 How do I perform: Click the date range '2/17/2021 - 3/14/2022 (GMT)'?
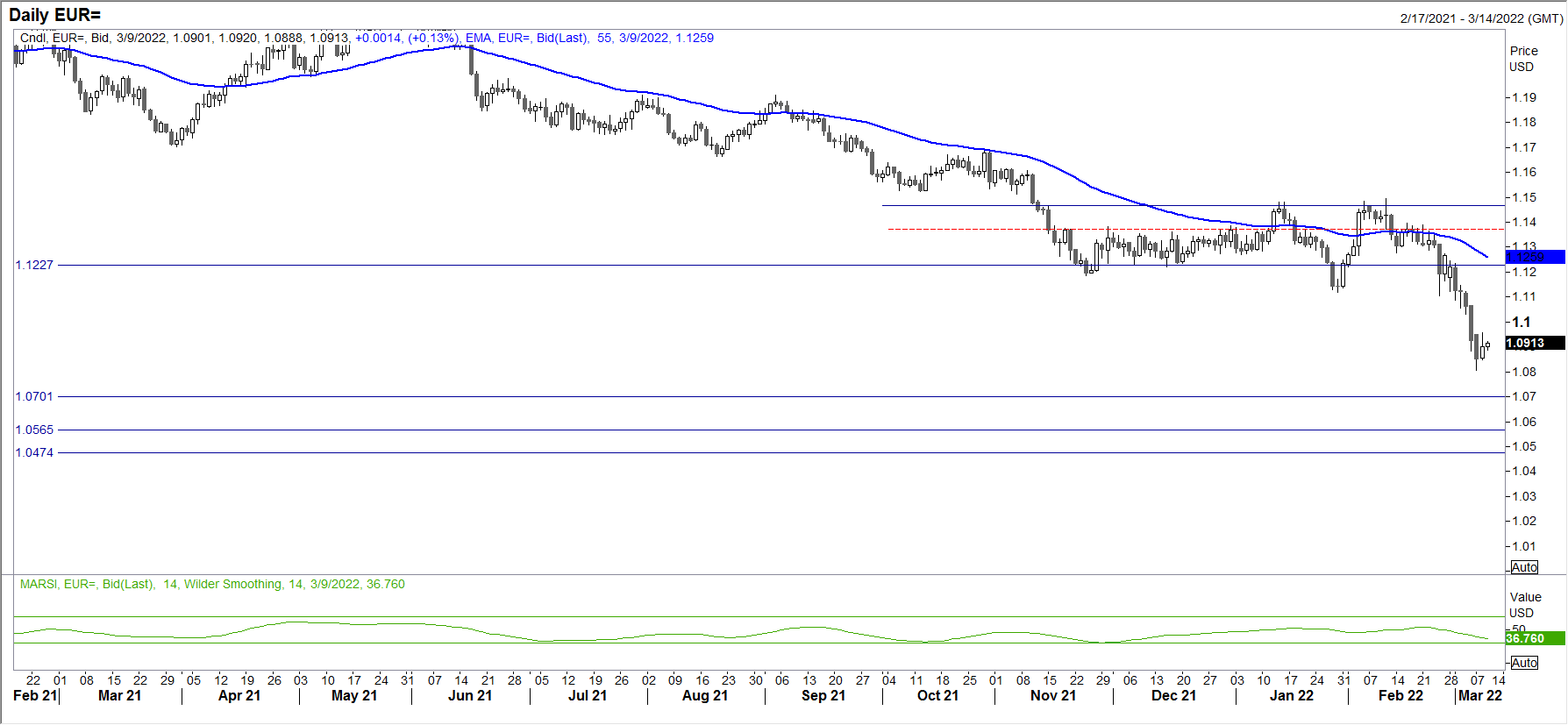[x=1481, y=18]
